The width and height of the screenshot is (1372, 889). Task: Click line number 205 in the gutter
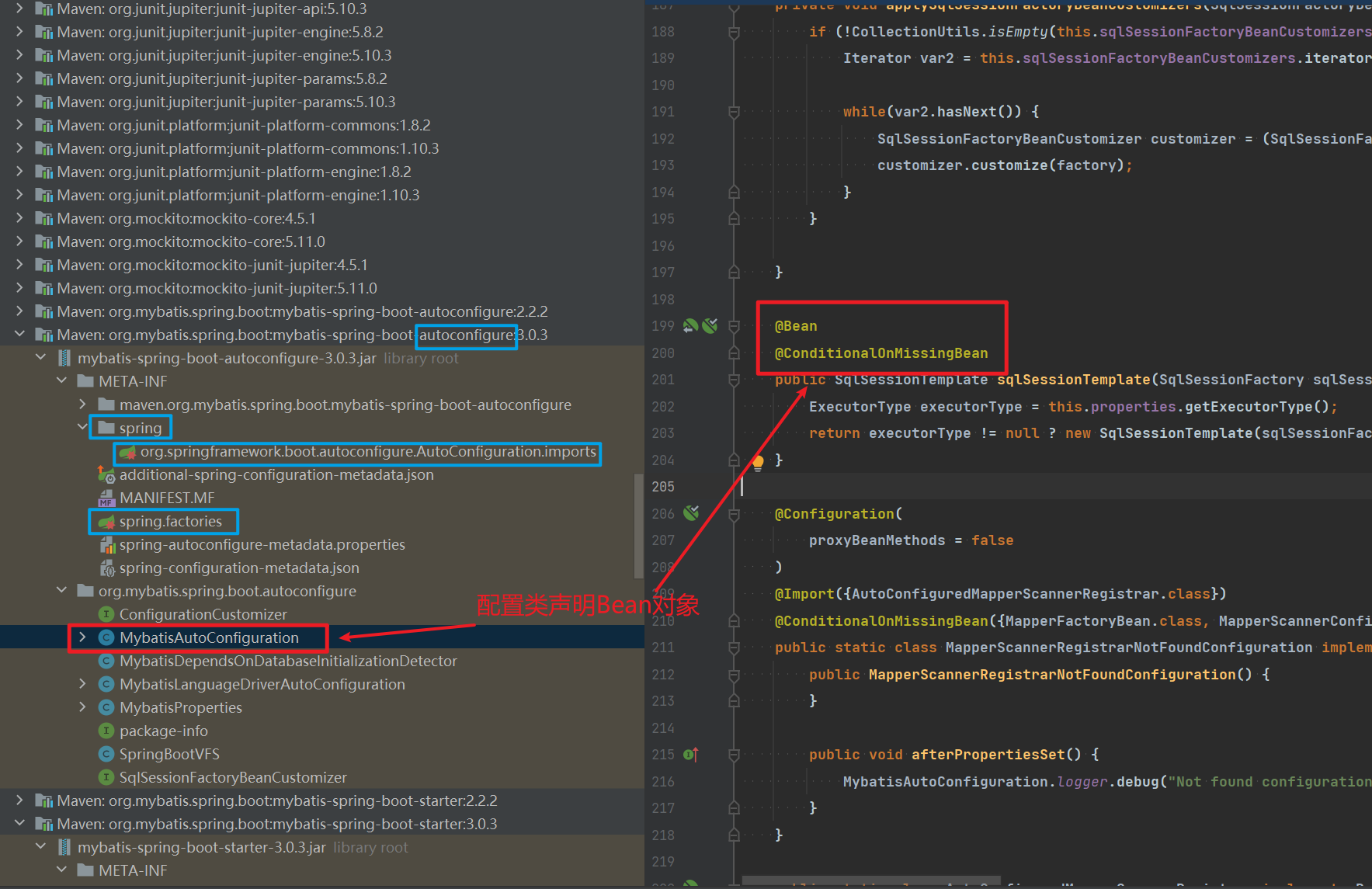(663, 487)
